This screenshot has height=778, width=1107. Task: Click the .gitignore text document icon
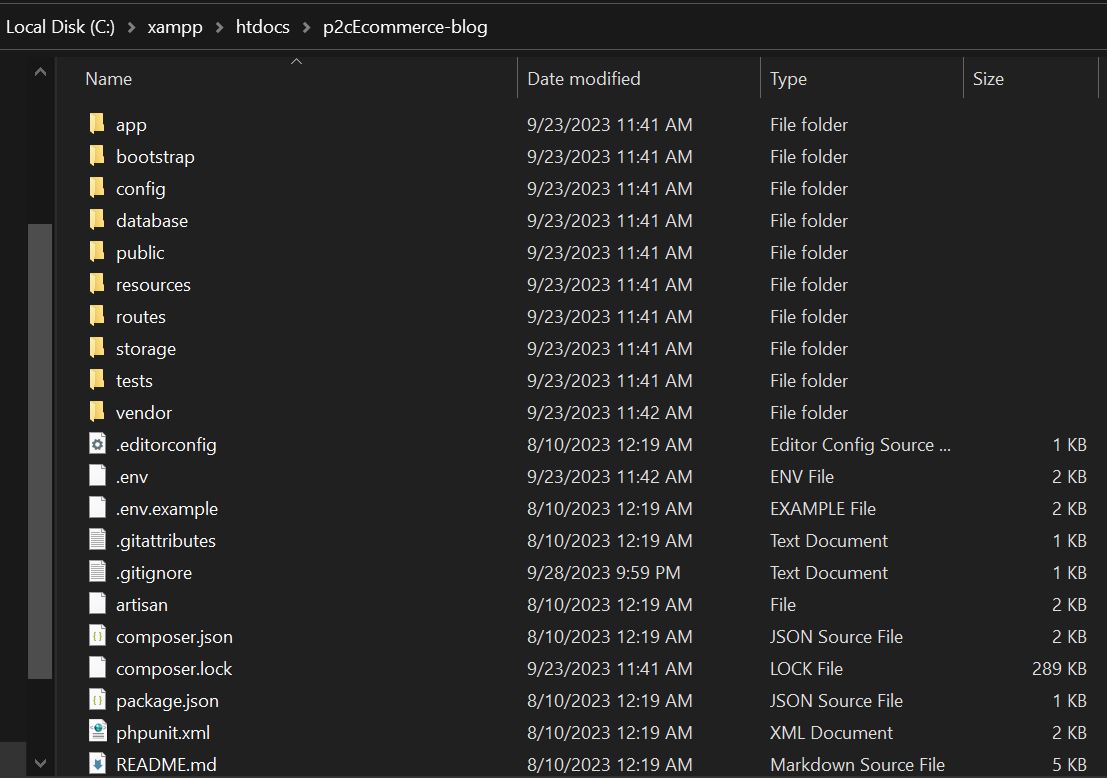pos(97,572)
